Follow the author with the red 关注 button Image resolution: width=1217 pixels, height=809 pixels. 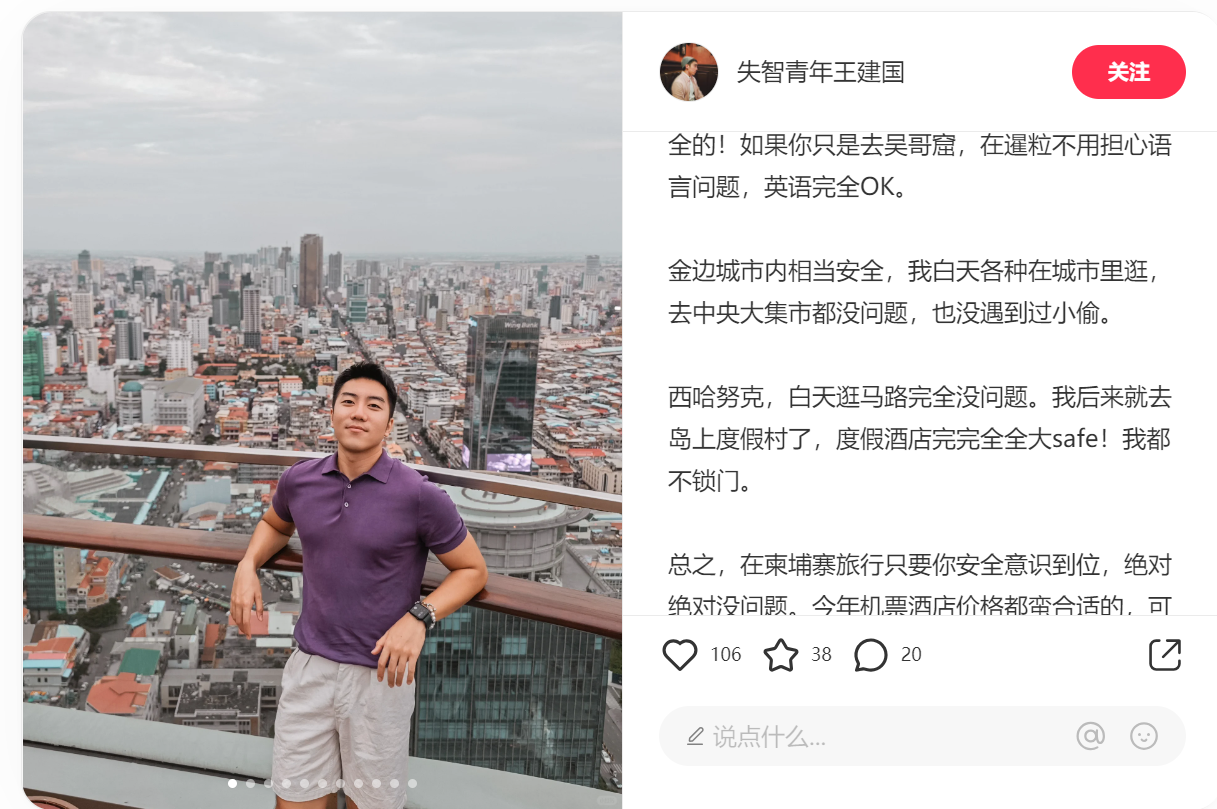click(1128, 72)
